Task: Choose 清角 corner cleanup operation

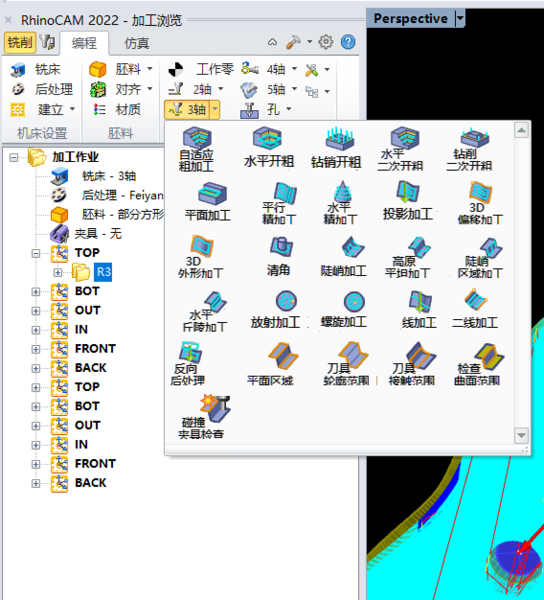Action: (x=279, y=256)
